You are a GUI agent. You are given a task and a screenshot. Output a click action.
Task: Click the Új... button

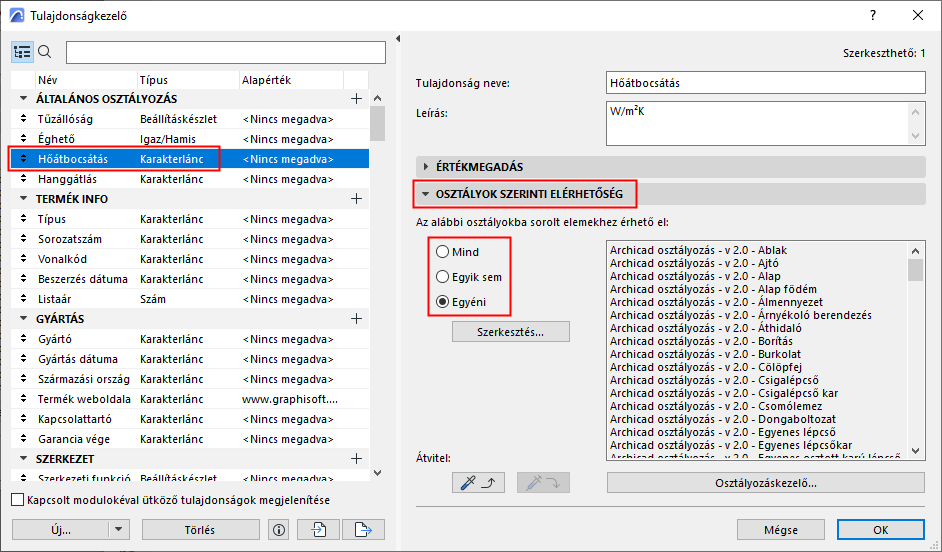tap(60, 530)
